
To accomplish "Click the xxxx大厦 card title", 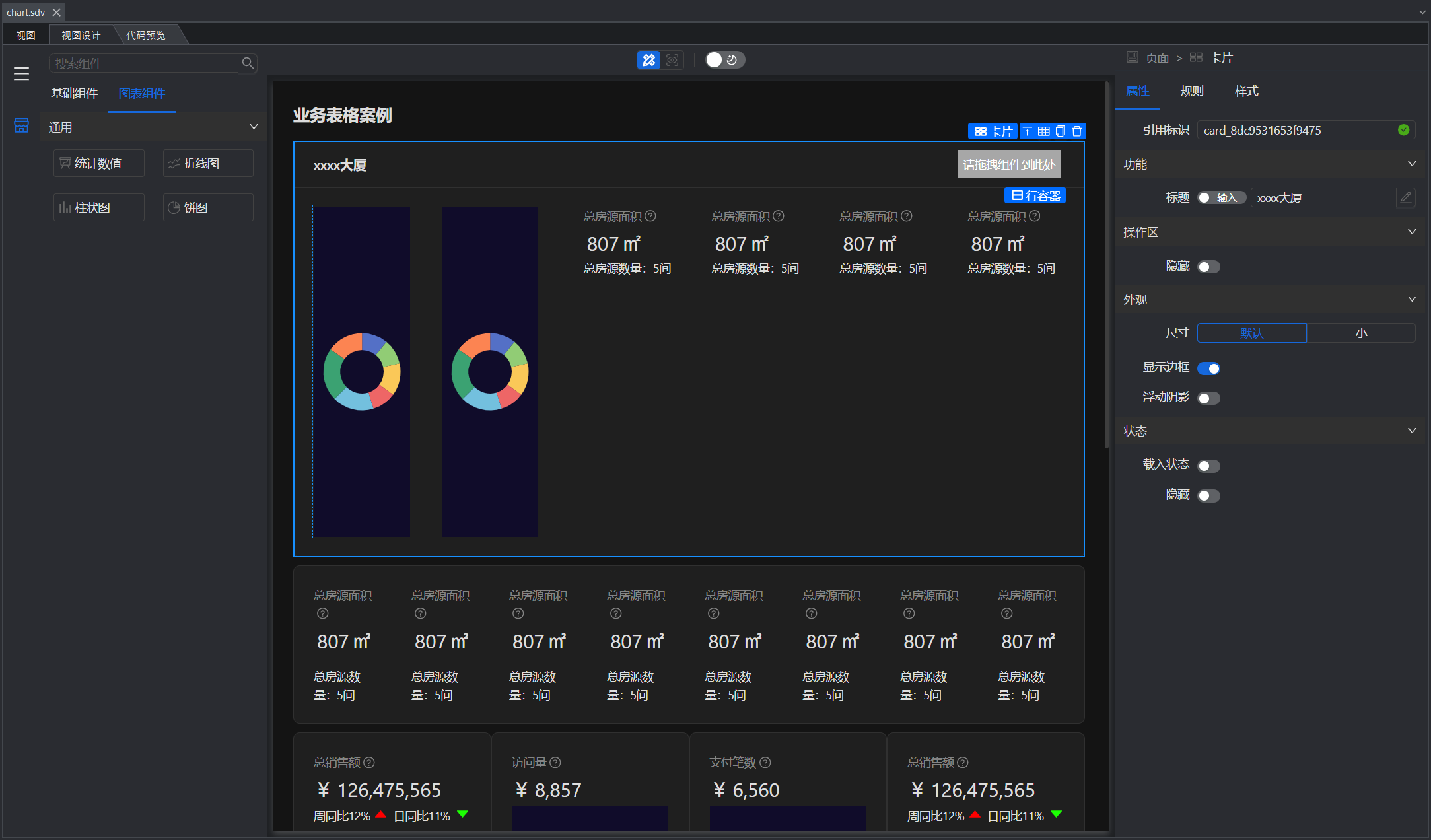I will pos(340,165).
